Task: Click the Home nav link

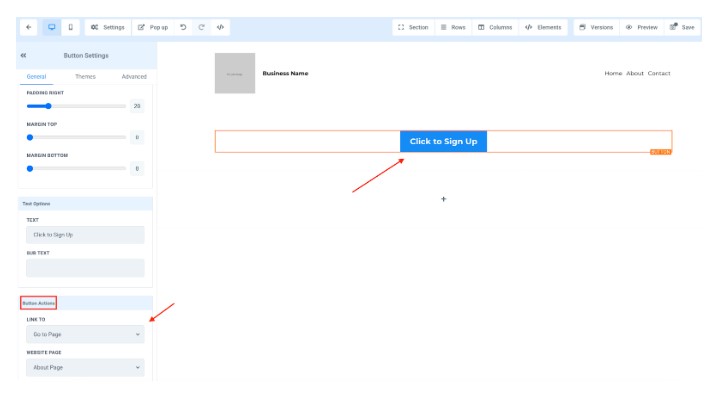Action: (x=613, y=73)
